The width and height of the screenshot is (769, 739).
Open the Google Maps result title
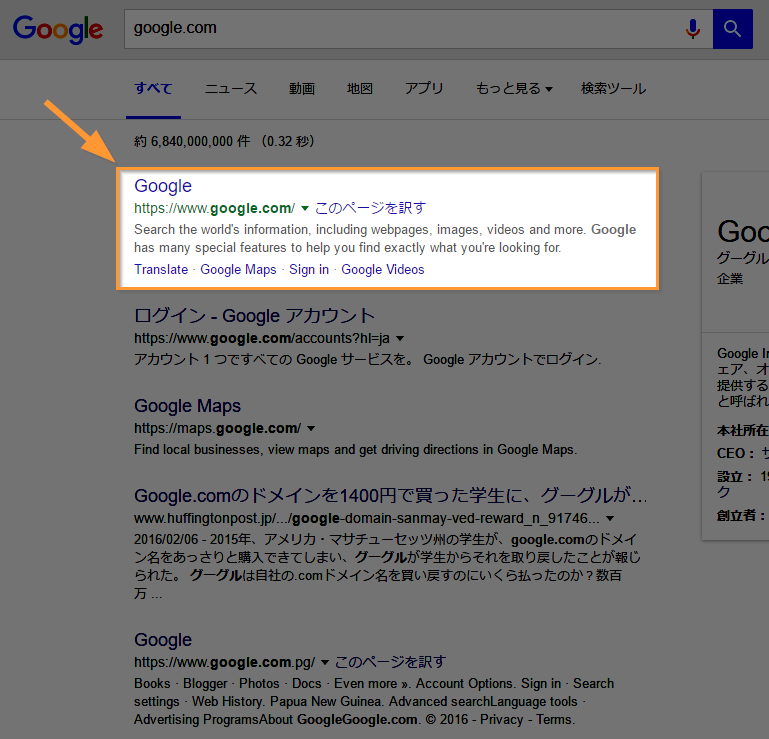pos(187,406)
